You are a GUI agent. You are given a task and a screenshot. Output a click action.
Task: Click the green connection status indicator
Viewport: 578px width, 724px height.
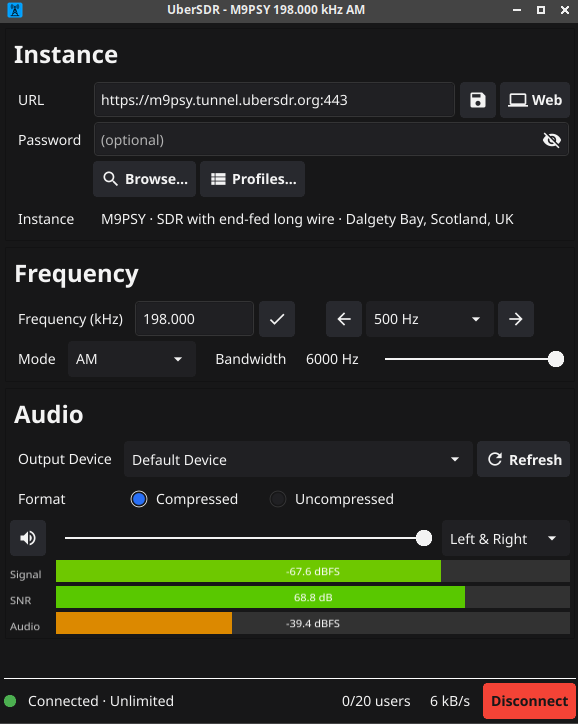pos(10,701)
